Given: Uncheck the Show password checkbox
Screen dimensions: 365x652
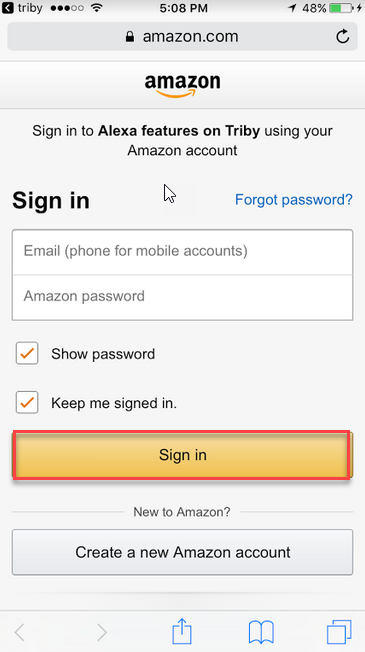Looking at the screenshot, I should tap(27, 353).
